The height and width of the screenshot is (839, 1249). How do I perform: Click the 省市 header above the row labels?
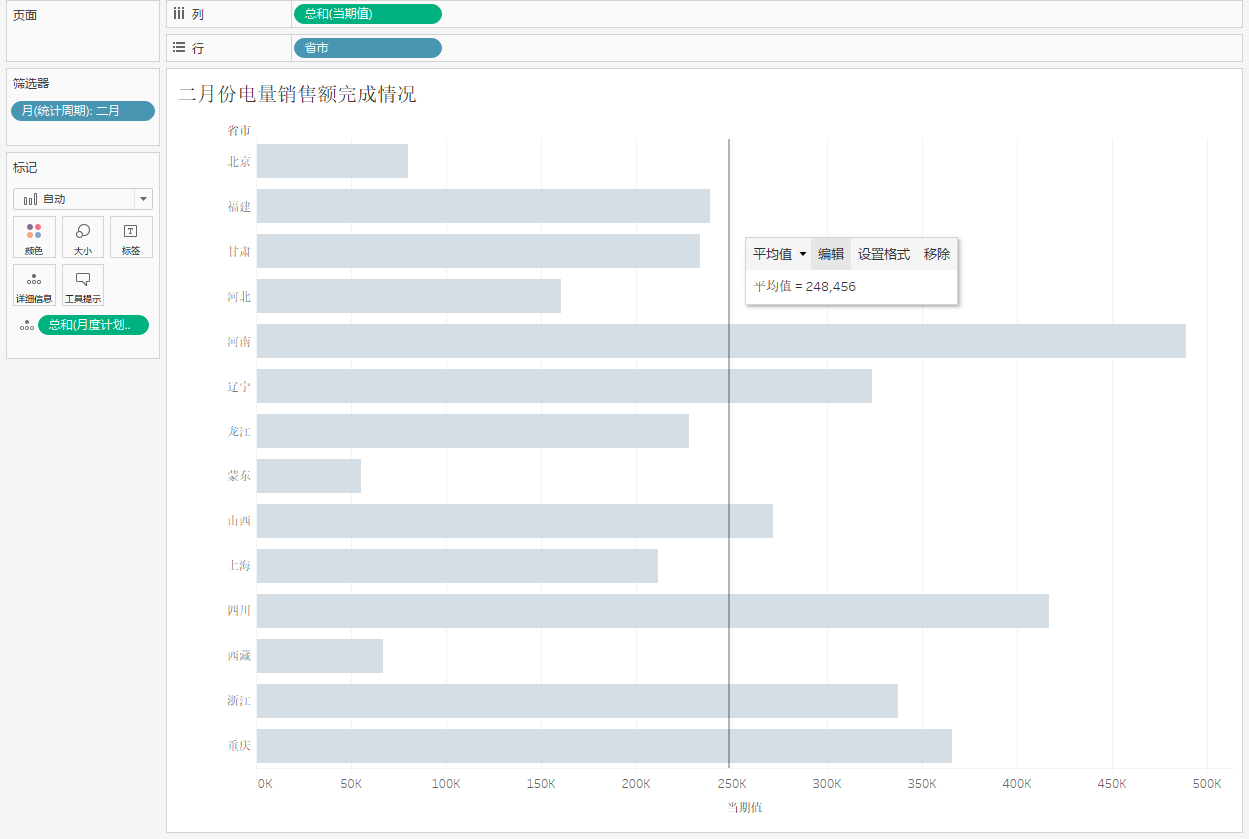[x=239, y=130]
